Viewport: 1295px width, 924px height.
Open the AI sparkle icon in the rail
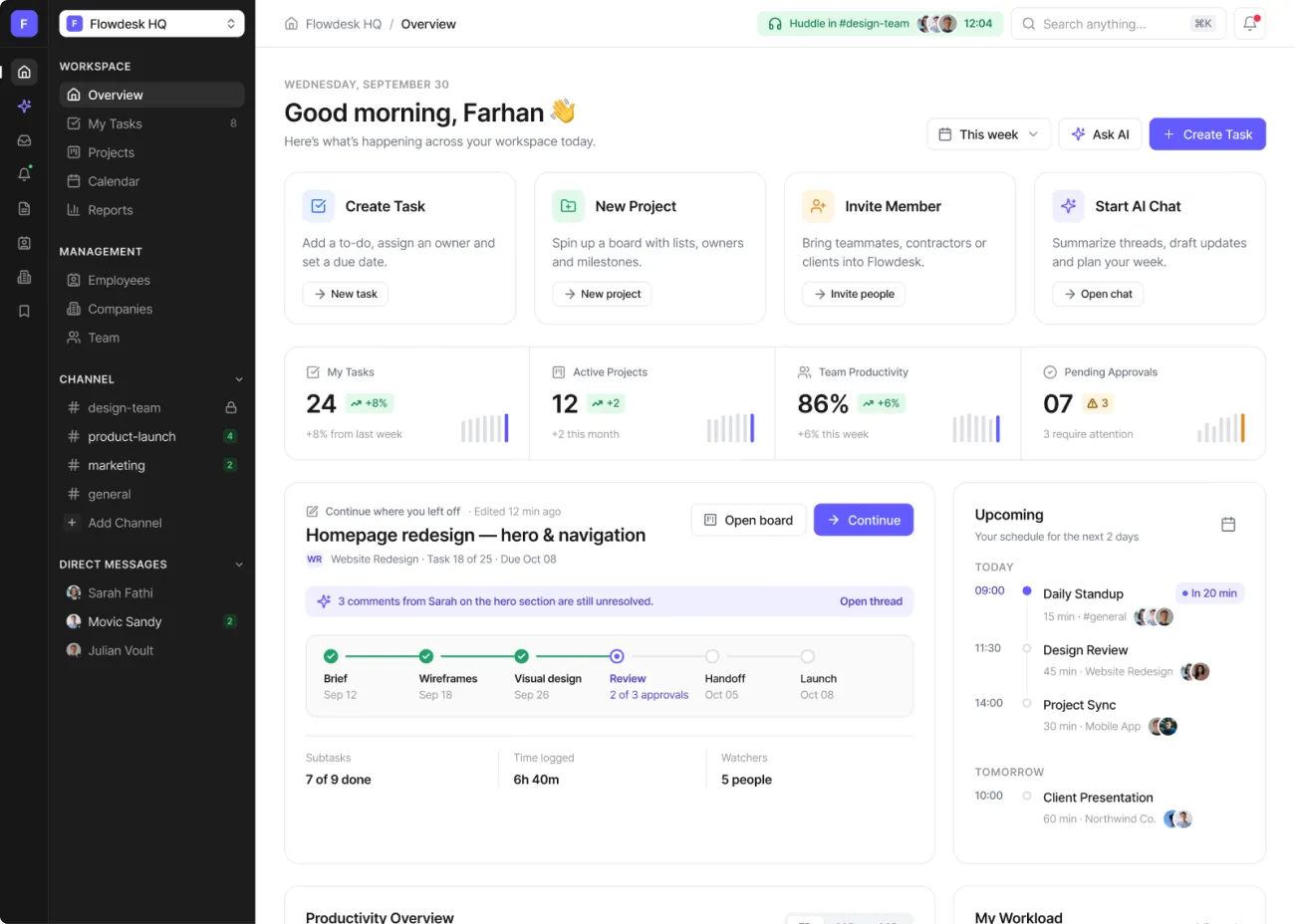pos(24,107)
